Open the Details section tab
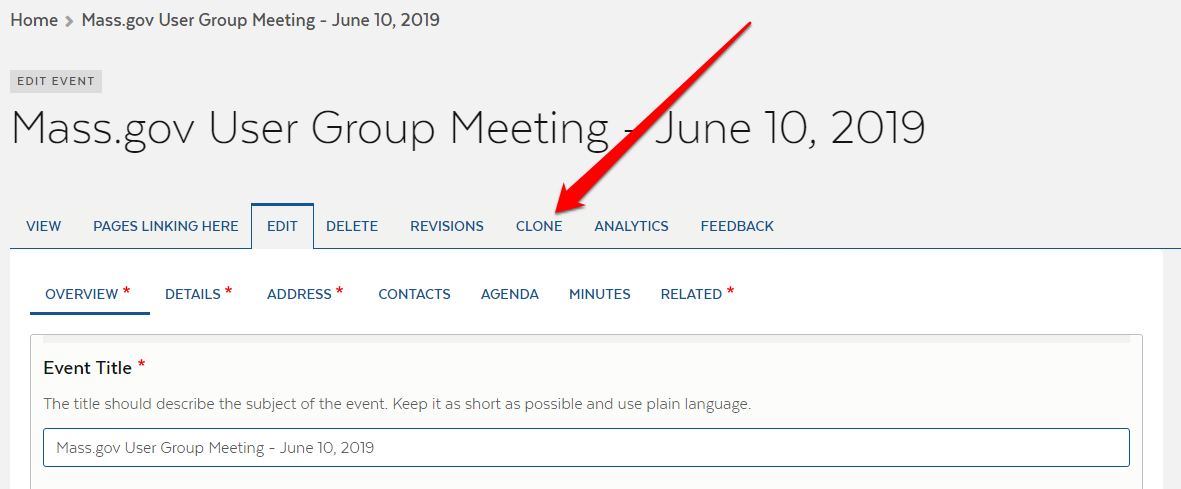This screenshot has height=489, width=1181. pos(193,294)
